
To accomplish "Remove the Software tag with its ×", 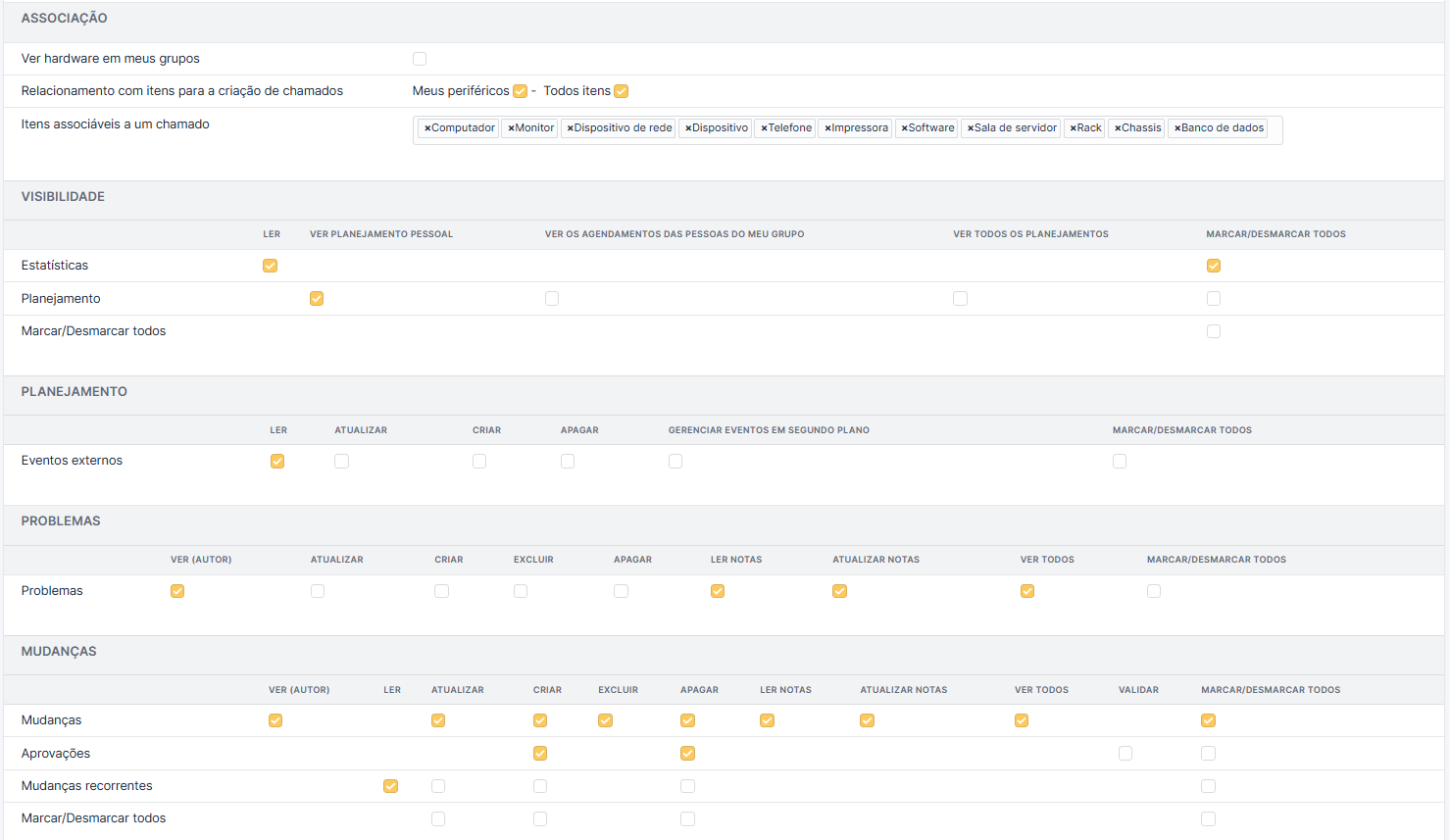I will coord(904,128).
